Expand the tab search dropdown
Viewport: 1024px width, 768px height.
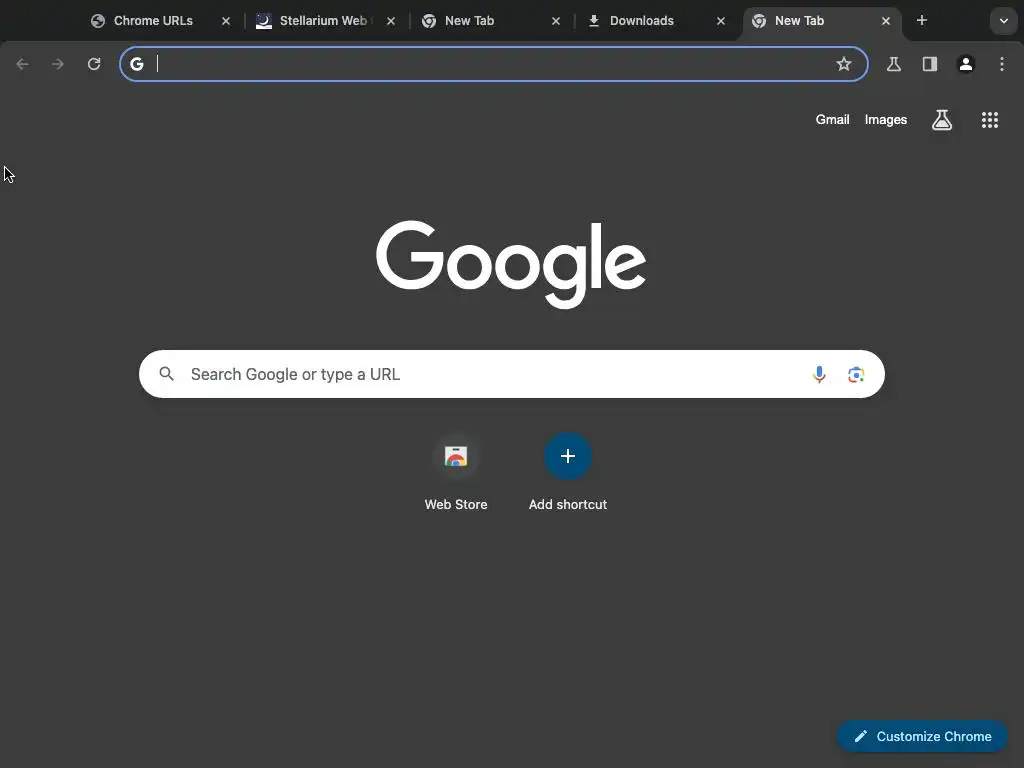(1004, 21)
